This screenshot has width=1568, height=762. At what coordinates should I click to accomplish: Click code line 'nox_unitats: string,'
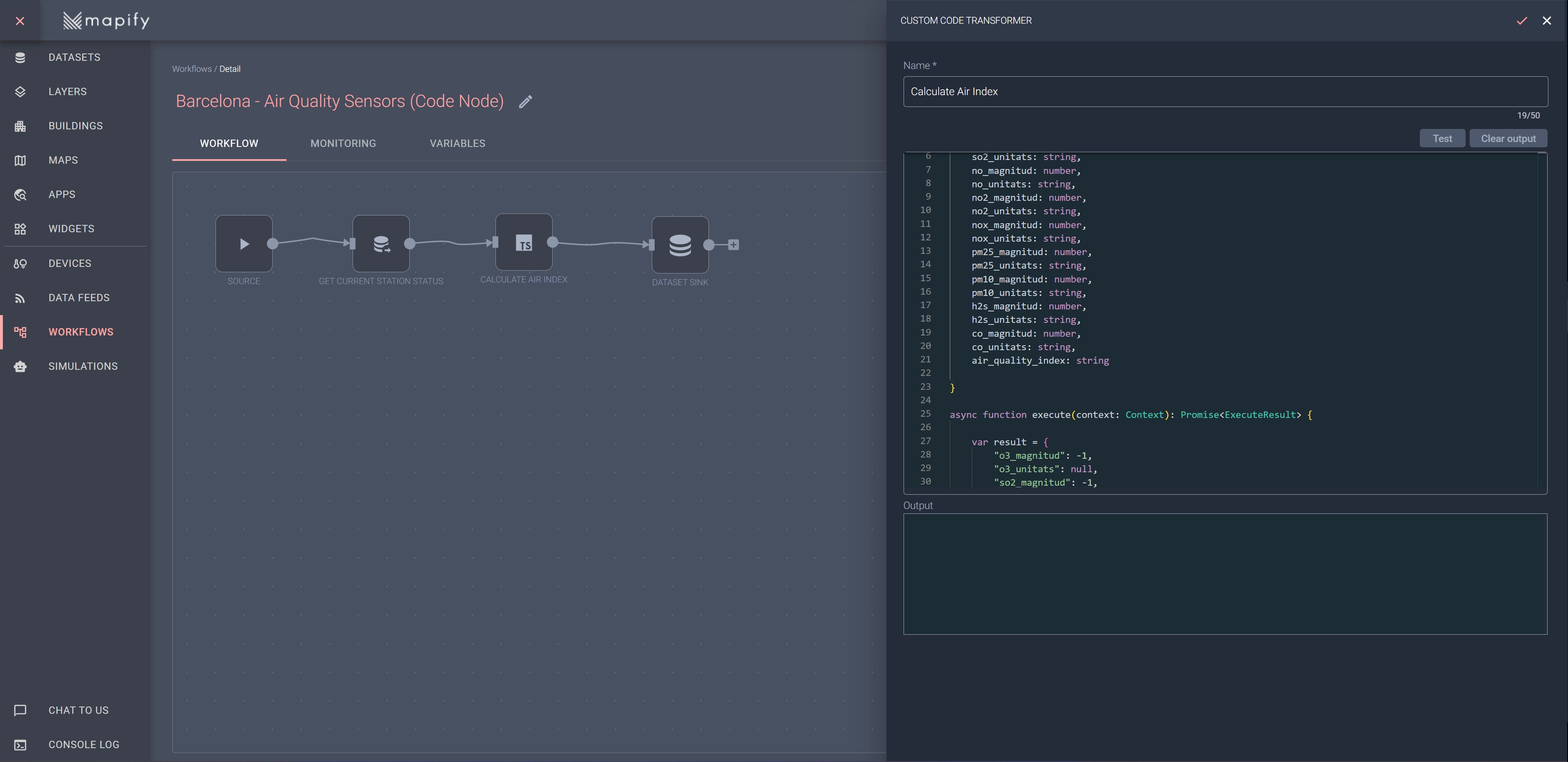1026,239
